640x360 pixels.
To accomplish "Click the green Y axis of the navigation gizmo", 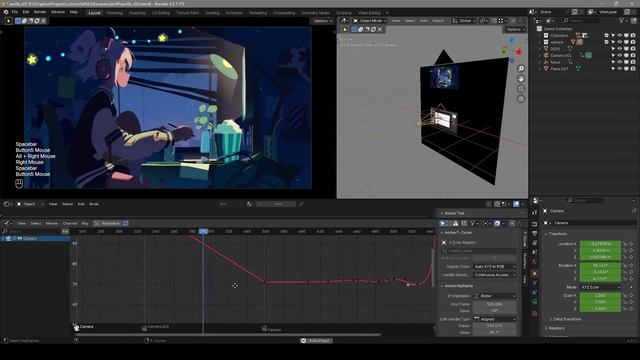I will pos(504,52).
